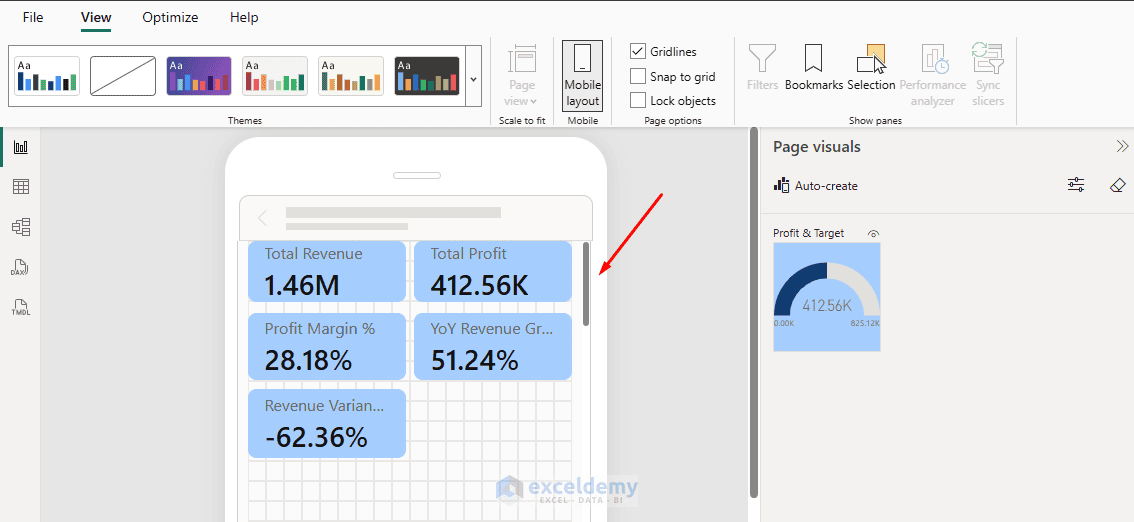
Task: Switch to the Optimize tab
Action: [x=170, y=17]
